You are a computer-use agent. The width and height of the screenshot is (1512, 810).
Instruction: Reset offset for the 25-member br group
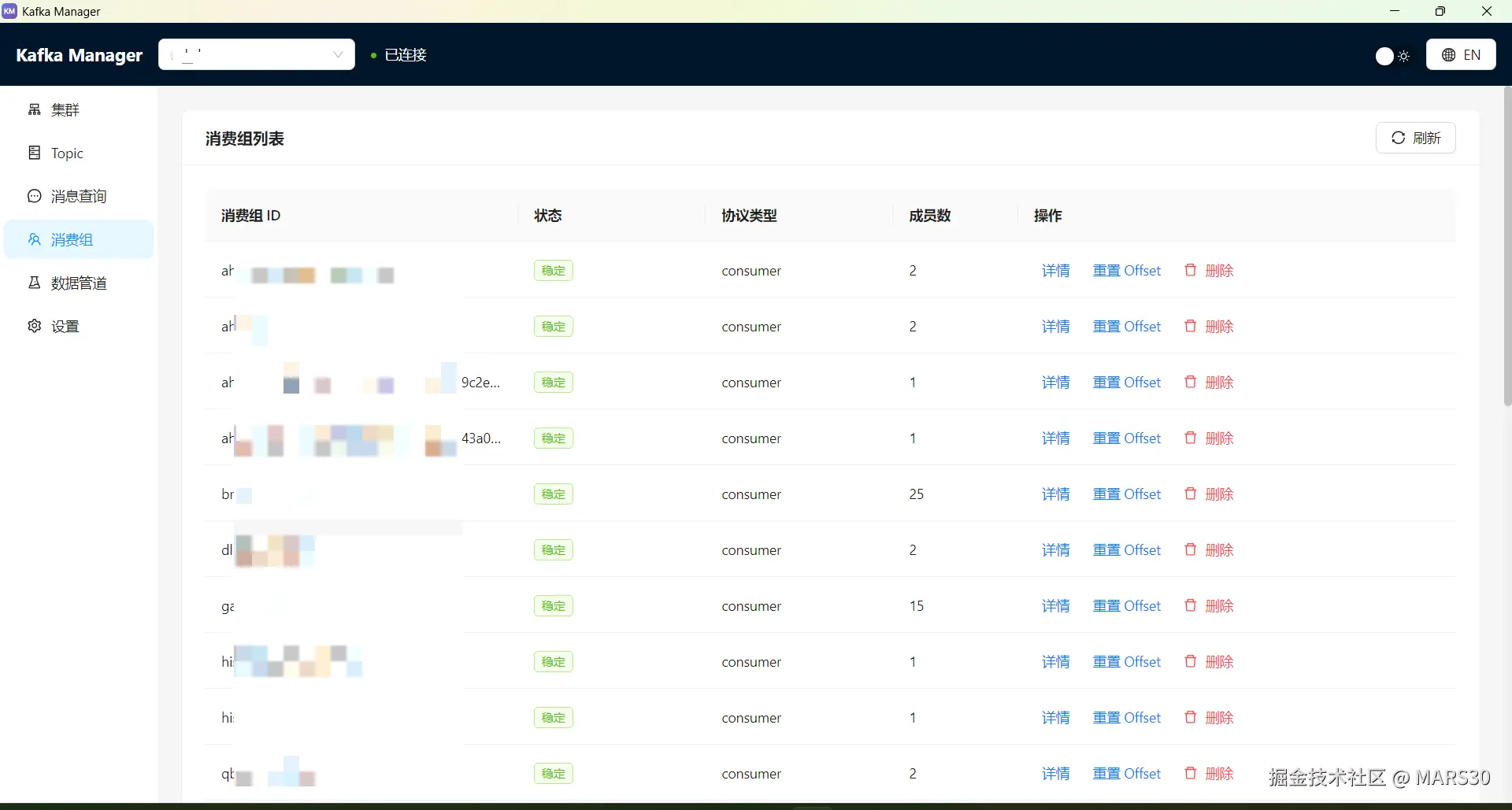pos(1127,494)
